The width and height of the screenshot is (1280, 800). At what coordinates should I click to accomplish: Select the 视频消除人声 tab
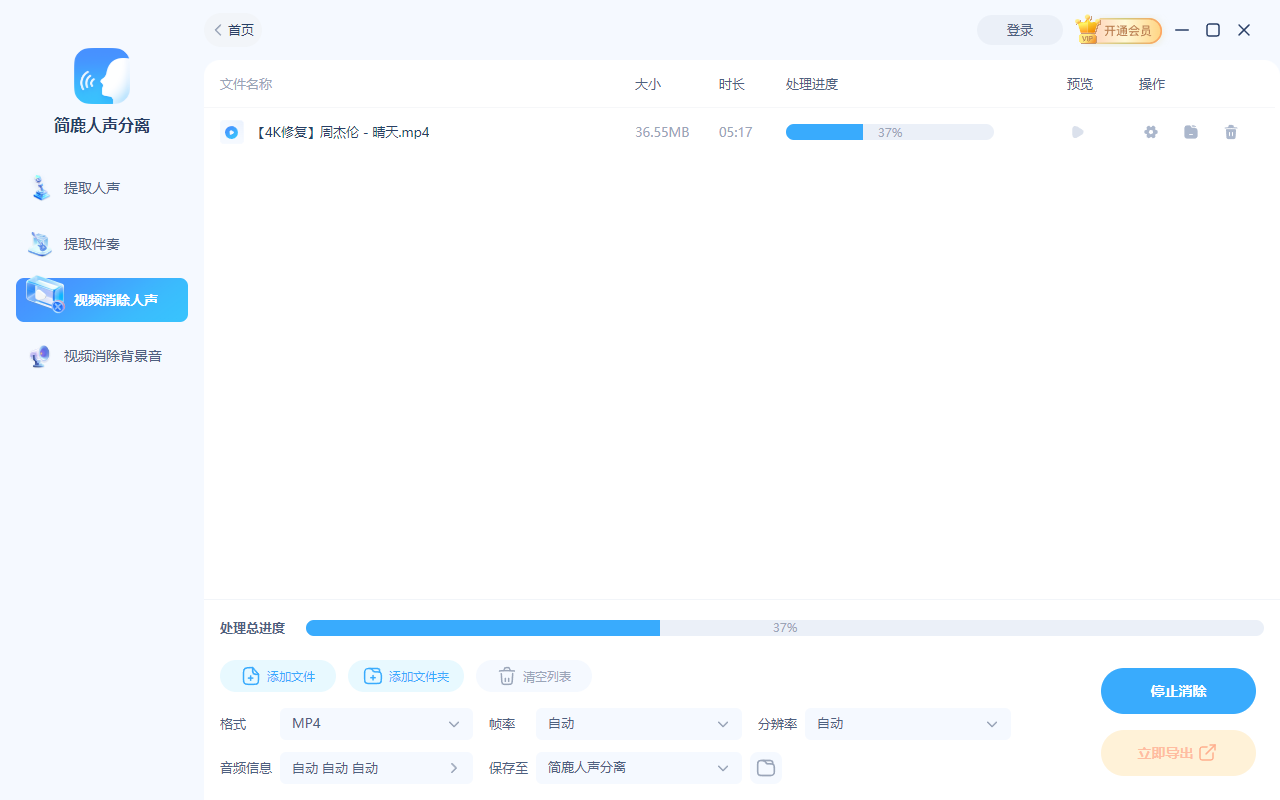pyautogui.click(x=101, y=299)
